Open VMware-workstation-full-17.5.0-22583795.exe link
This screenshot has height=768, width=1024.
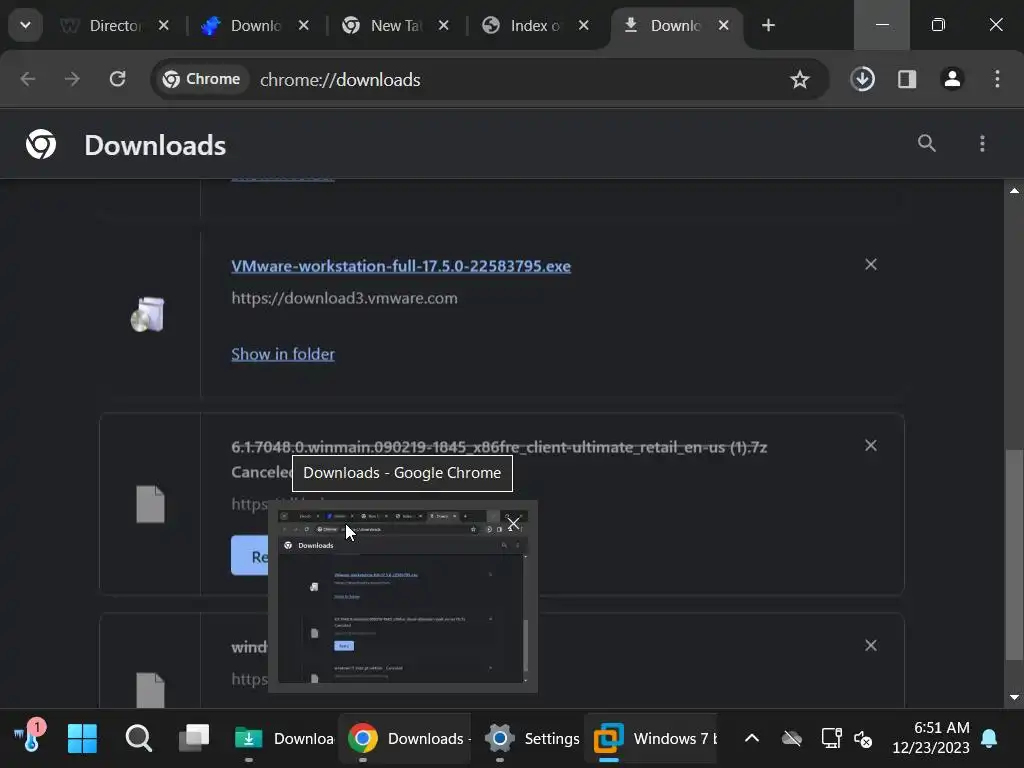coord(401,266)
